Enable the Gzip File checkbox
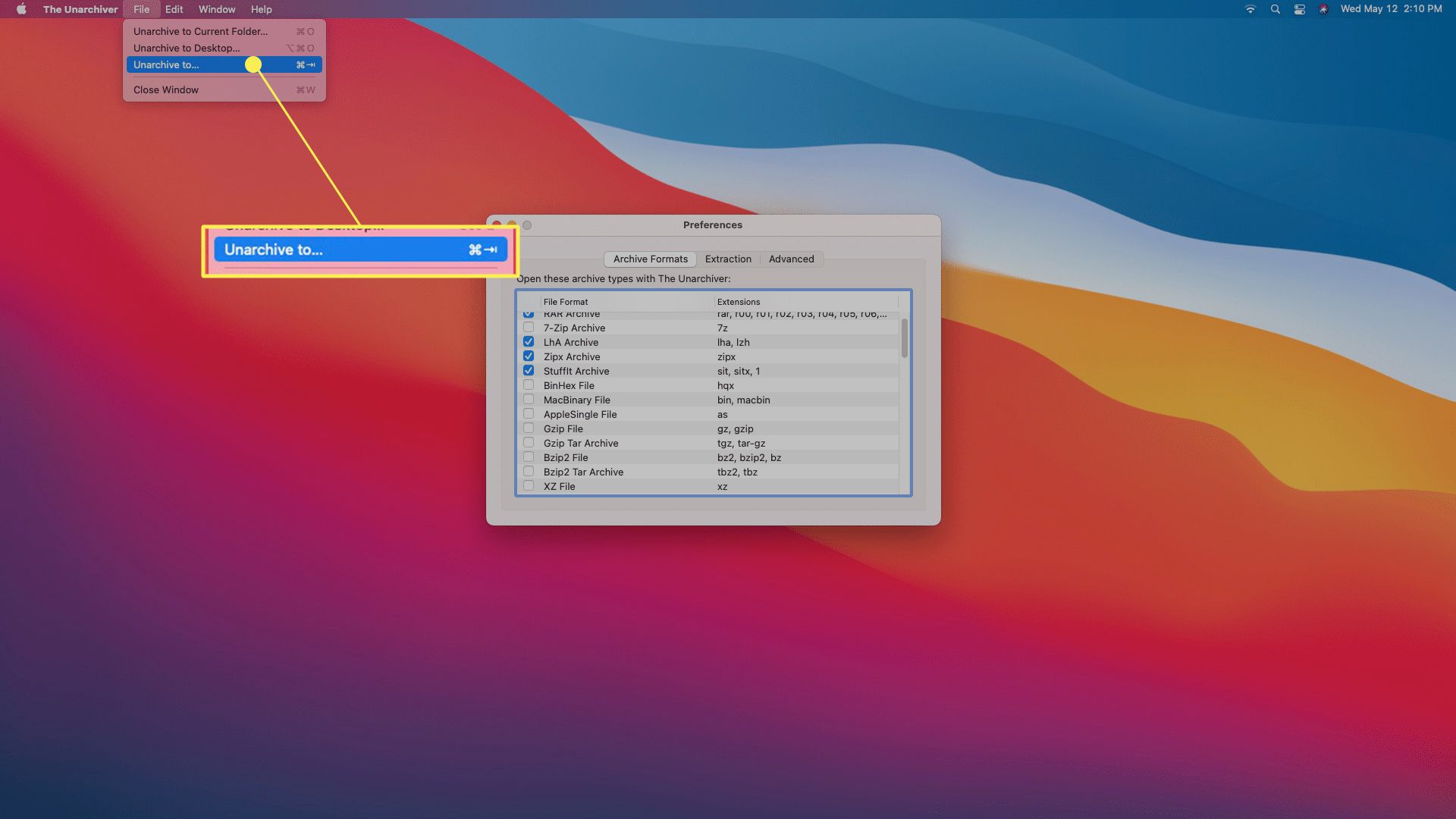The width and height of the screenshot is (1456, 819). (528, 428)
